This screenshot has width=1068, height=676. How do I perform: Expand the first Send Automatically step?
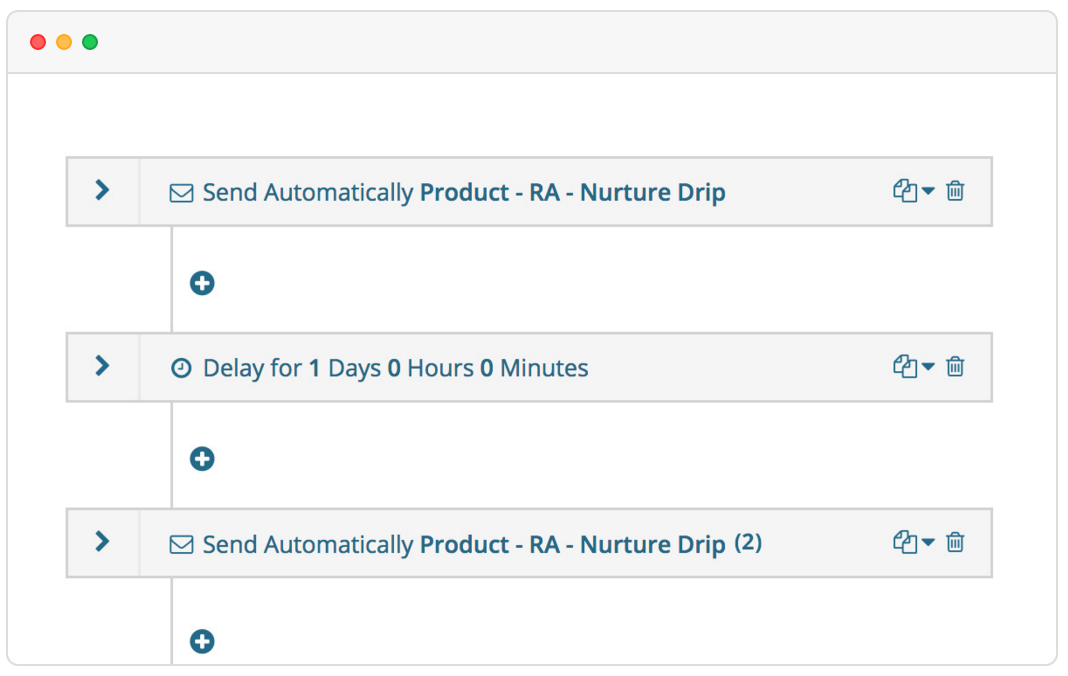[x=102, y=190]
